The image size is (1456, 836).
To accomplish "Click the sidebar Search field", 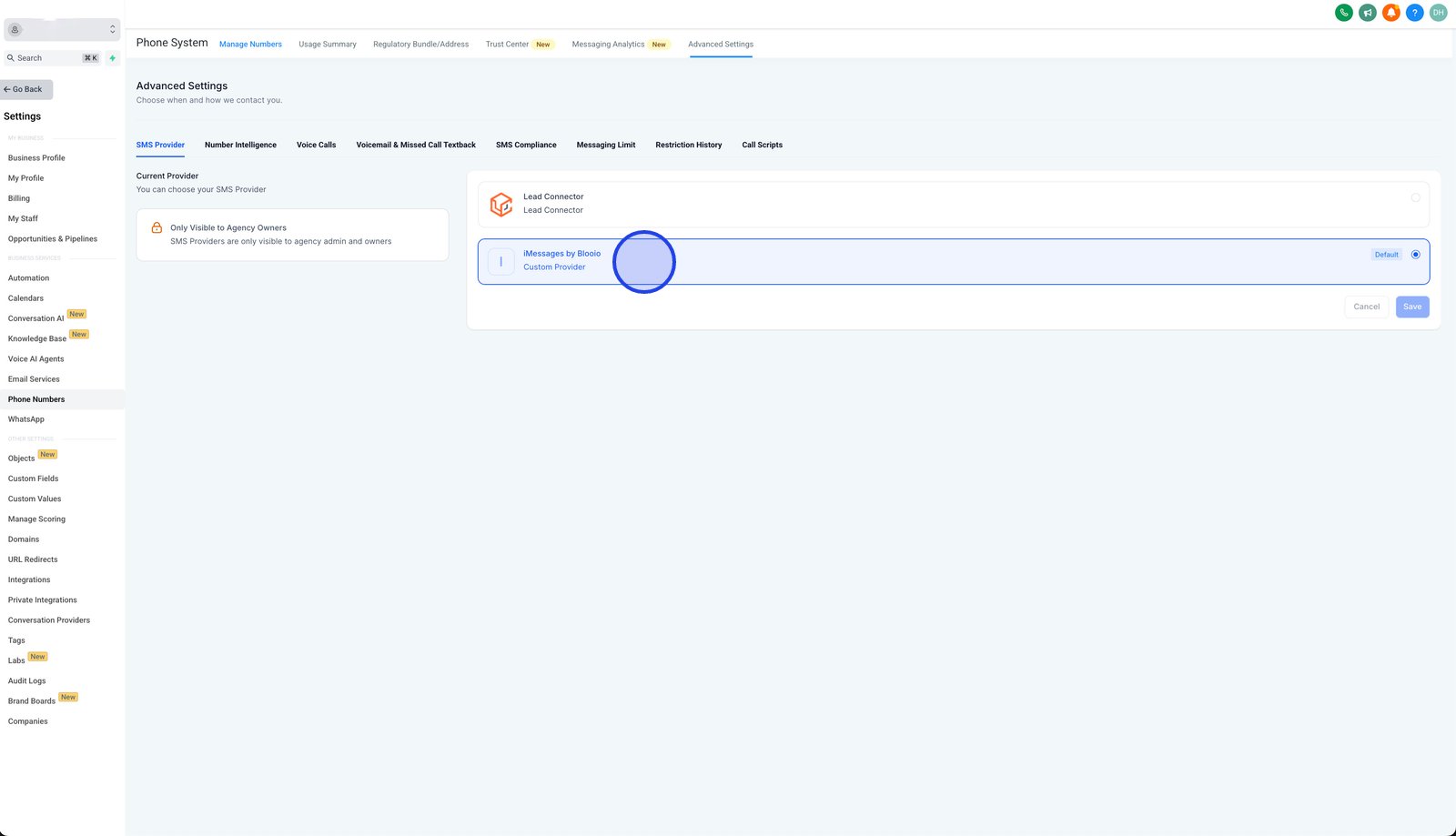I will [x=53, y=58].
